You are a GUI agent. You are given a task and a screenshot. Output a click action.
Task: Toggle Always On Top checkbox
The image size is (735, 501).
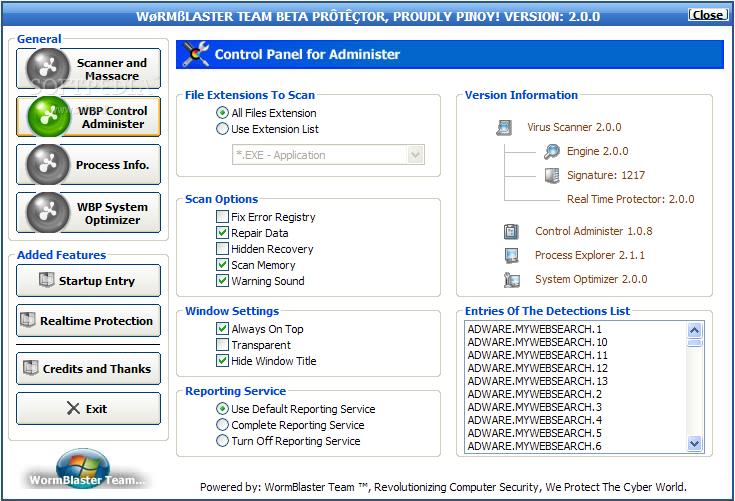(222, 329)
